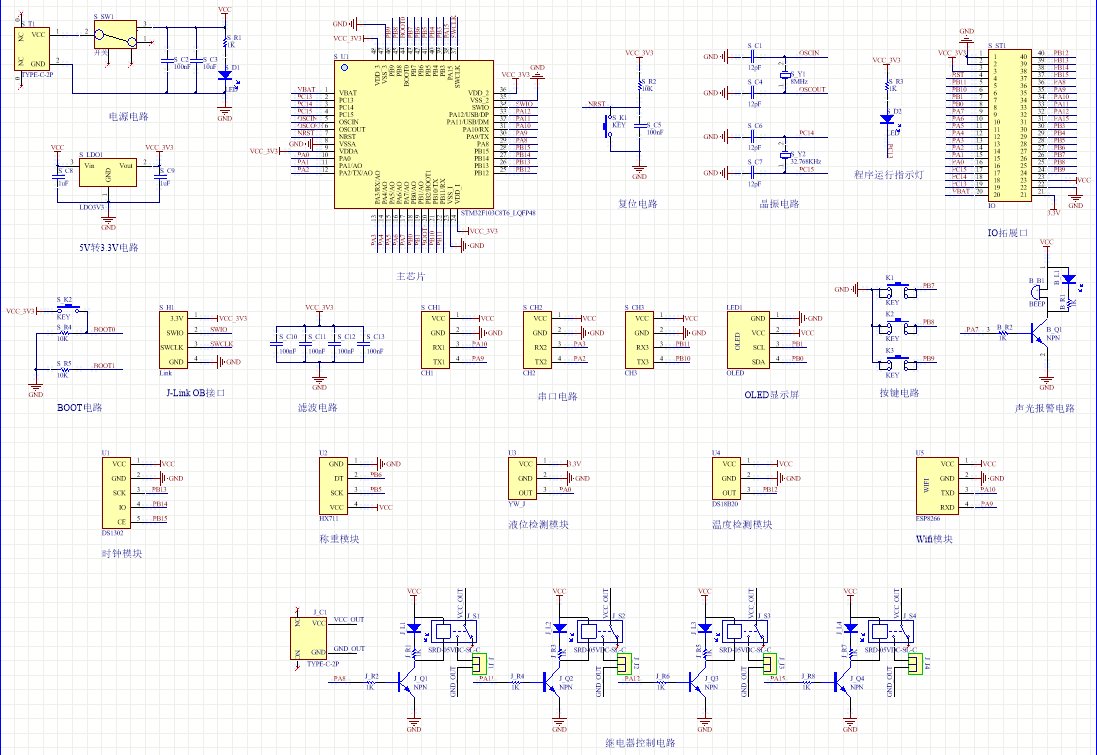Click the 'BOOT电路' section label
The height and width of the screenshot is (755, 1097).
[x=80, y=407]
